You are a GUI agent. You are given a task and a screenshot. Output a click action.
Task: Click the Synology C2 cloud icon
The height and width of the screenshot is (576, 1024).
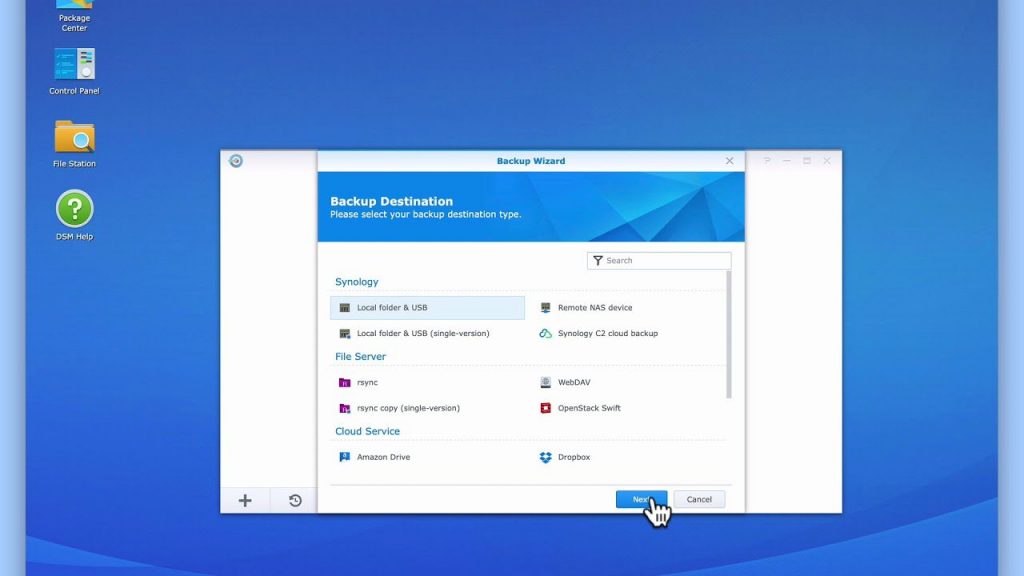[x=545, y=333]
